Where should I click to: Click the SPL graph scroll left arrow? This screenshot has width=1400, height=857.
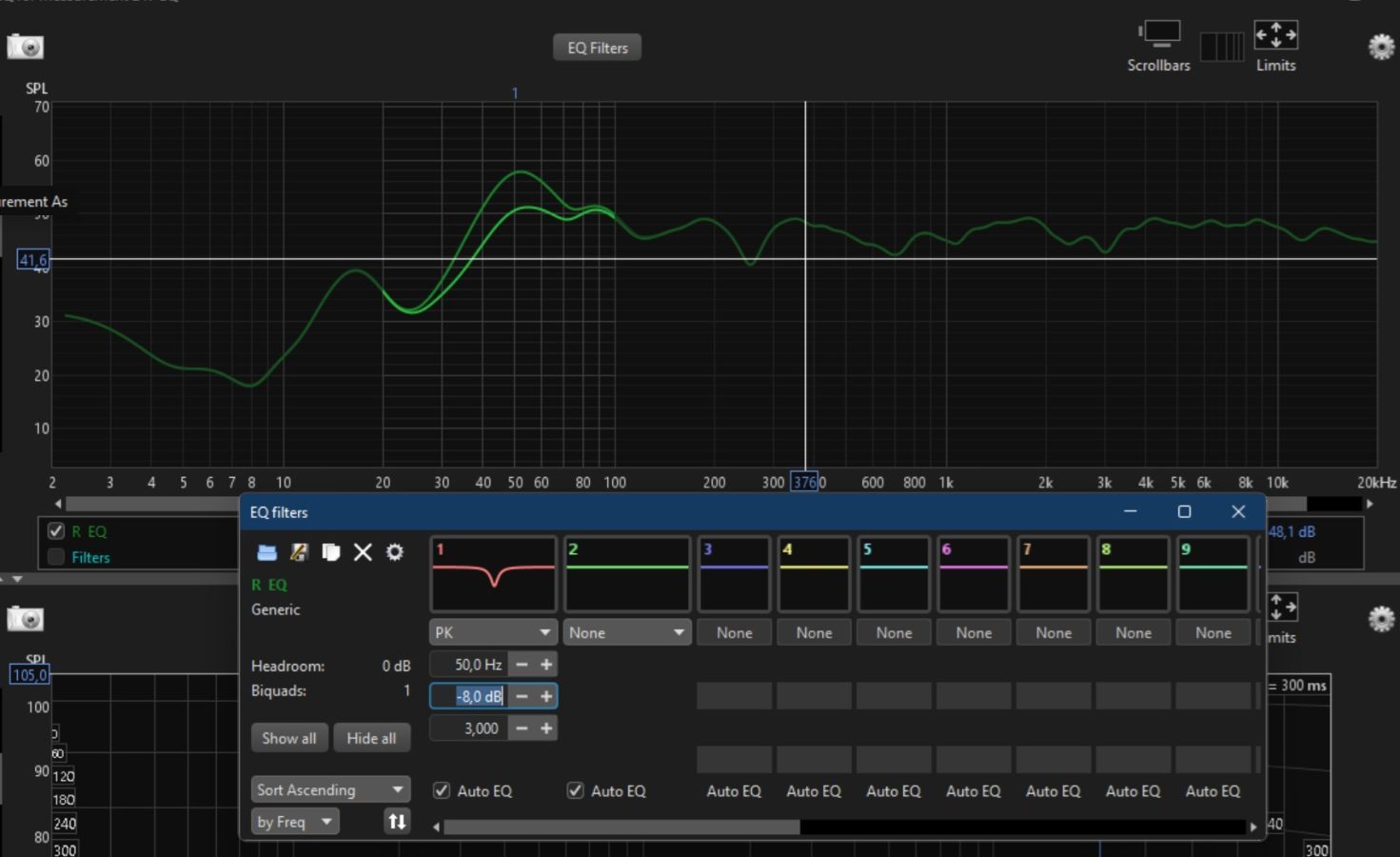[x=58, y=504]
